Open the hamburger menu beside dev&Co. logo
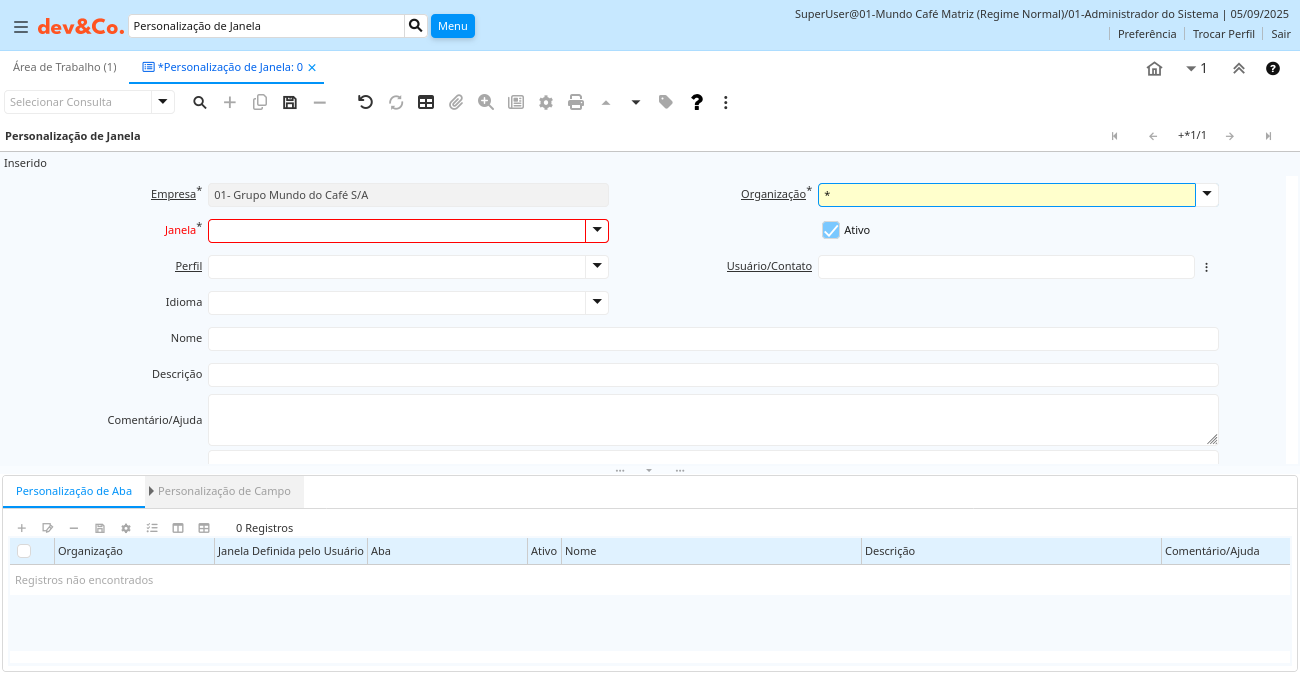 [x=21, y=27]
